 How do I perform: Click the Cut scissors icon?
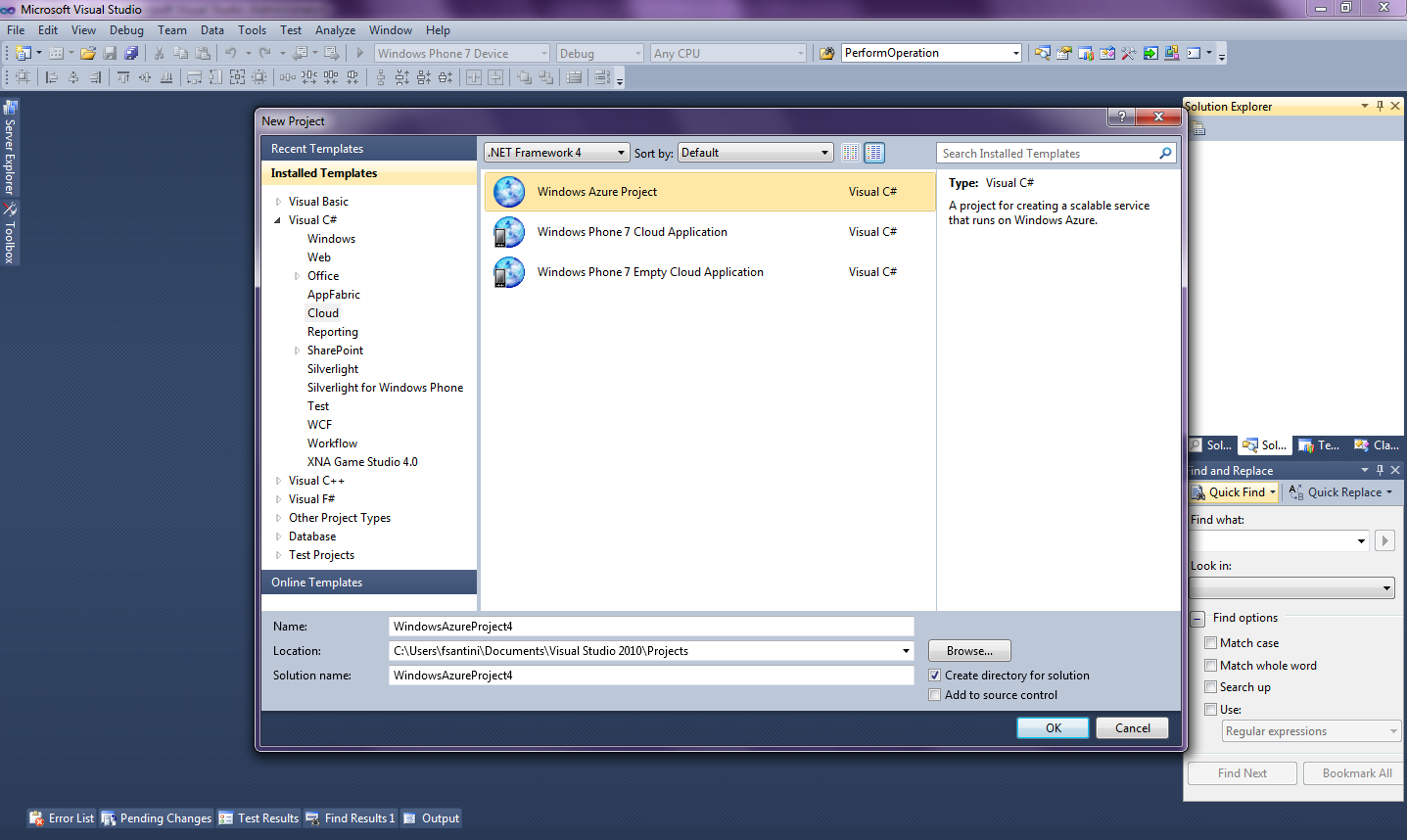(159, 53)
